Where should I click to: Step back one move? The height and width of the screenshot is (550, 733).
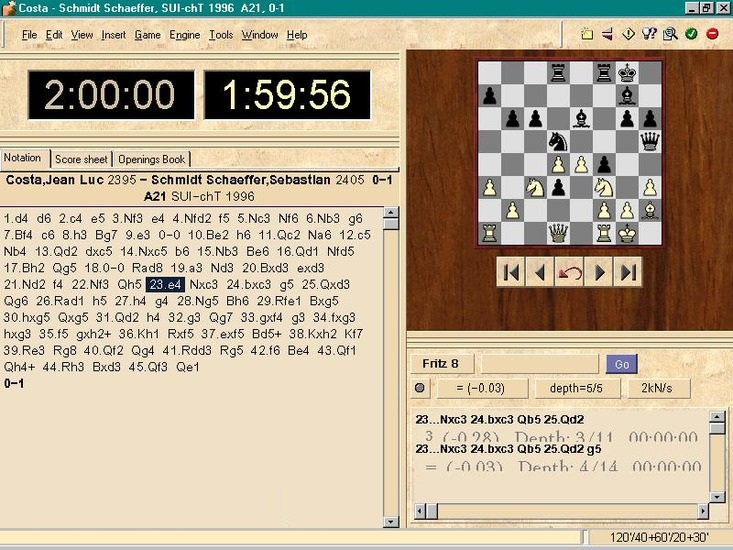click(540, 272)
